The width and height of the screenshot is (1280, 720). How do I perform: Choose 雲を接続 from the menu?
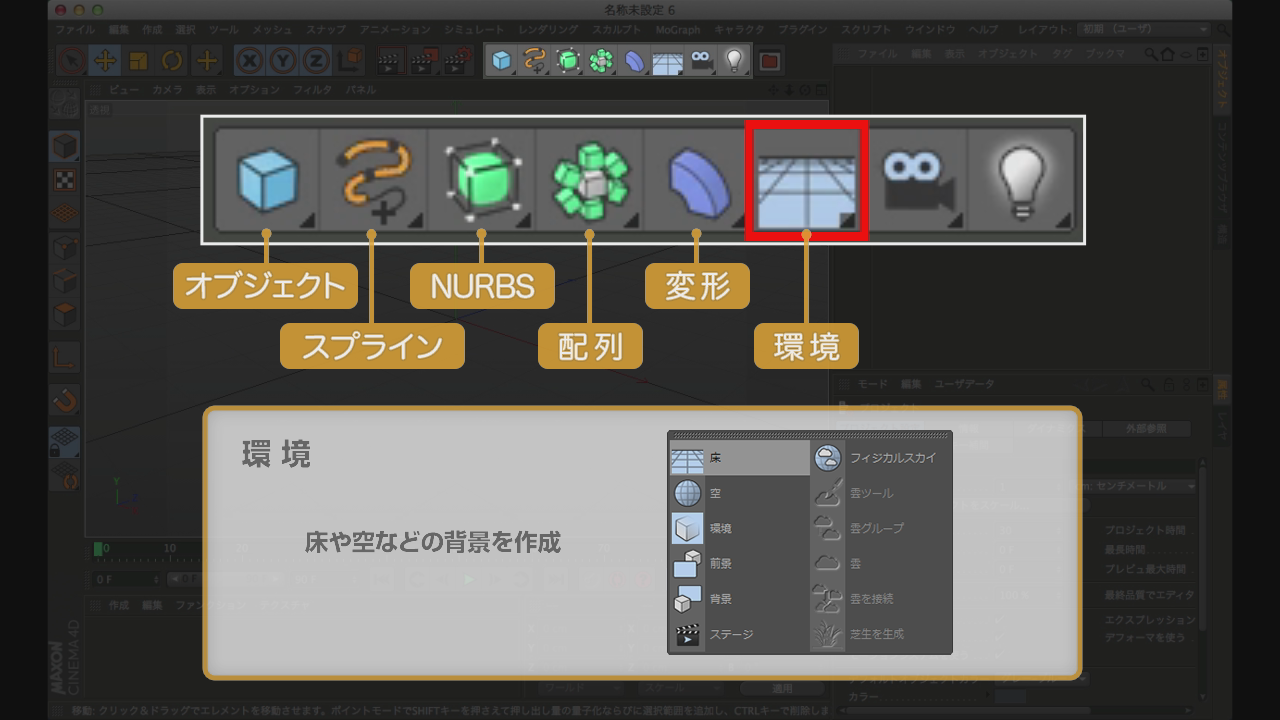pyautogui.click(x=880, y=599)
